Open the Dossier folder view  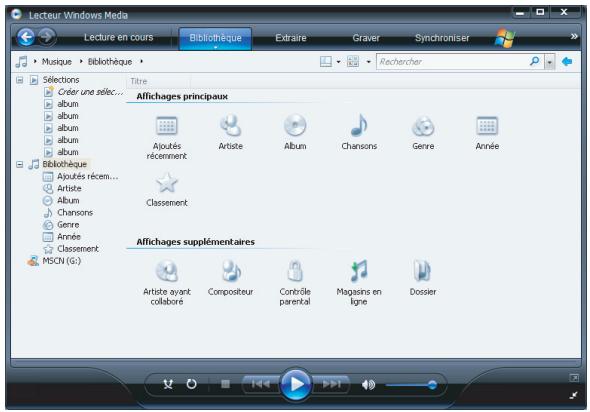click(x=423, y=271)
